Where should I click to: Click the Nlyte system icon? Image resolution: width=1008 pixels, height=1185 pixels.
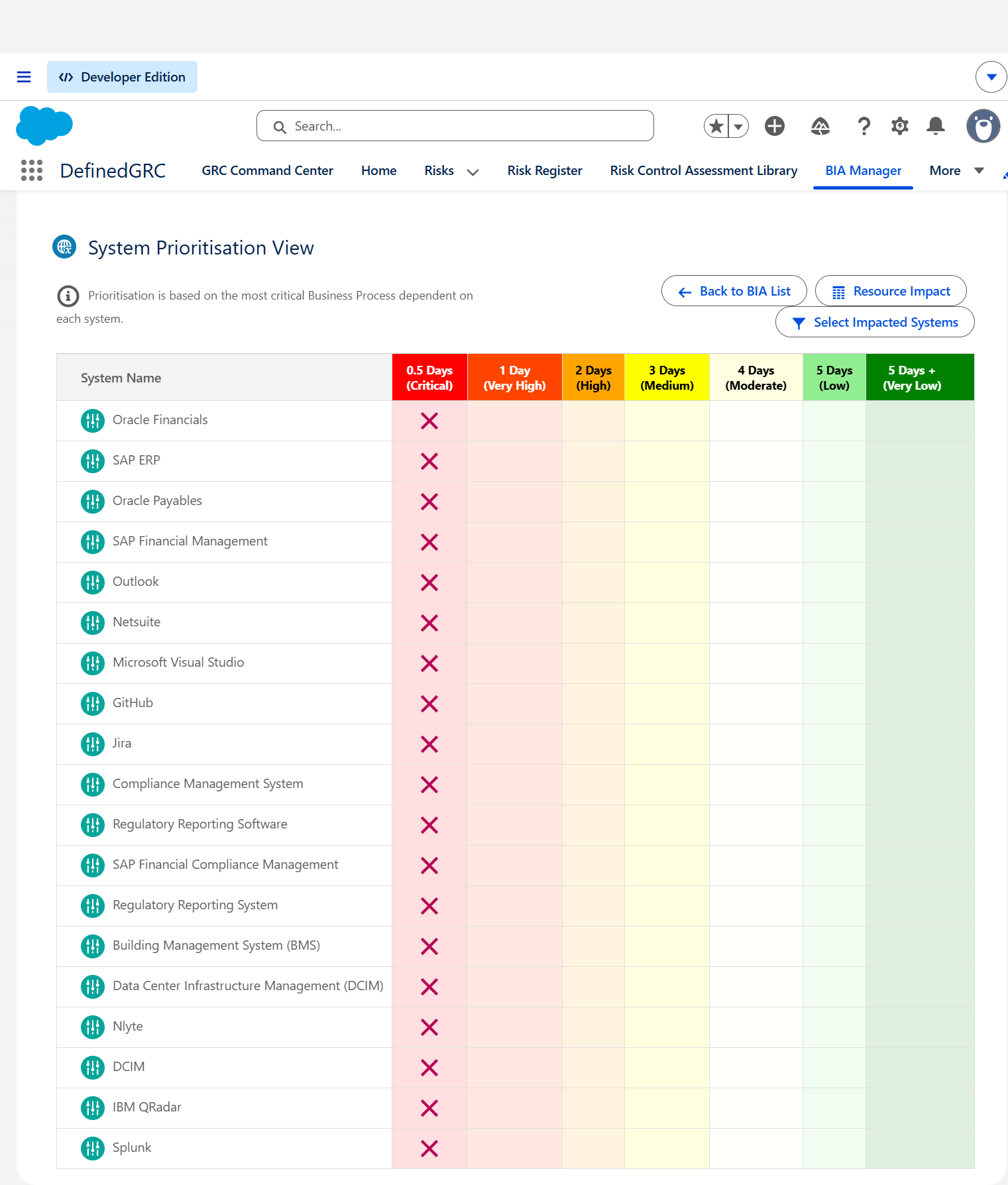pyautogui.click(x=93, y=1027)
